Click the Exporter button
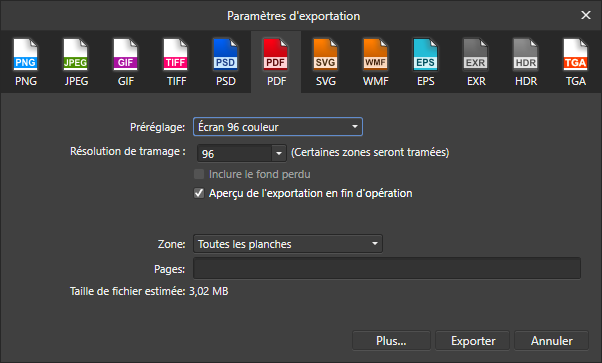 pos(473,341)
